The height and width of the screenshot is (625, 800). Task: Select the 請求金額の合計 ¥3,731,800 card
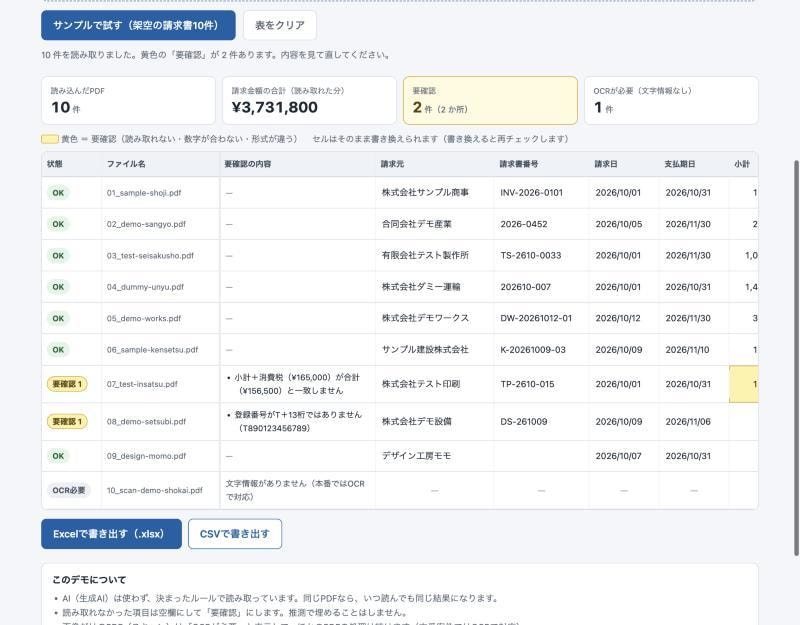309,101
